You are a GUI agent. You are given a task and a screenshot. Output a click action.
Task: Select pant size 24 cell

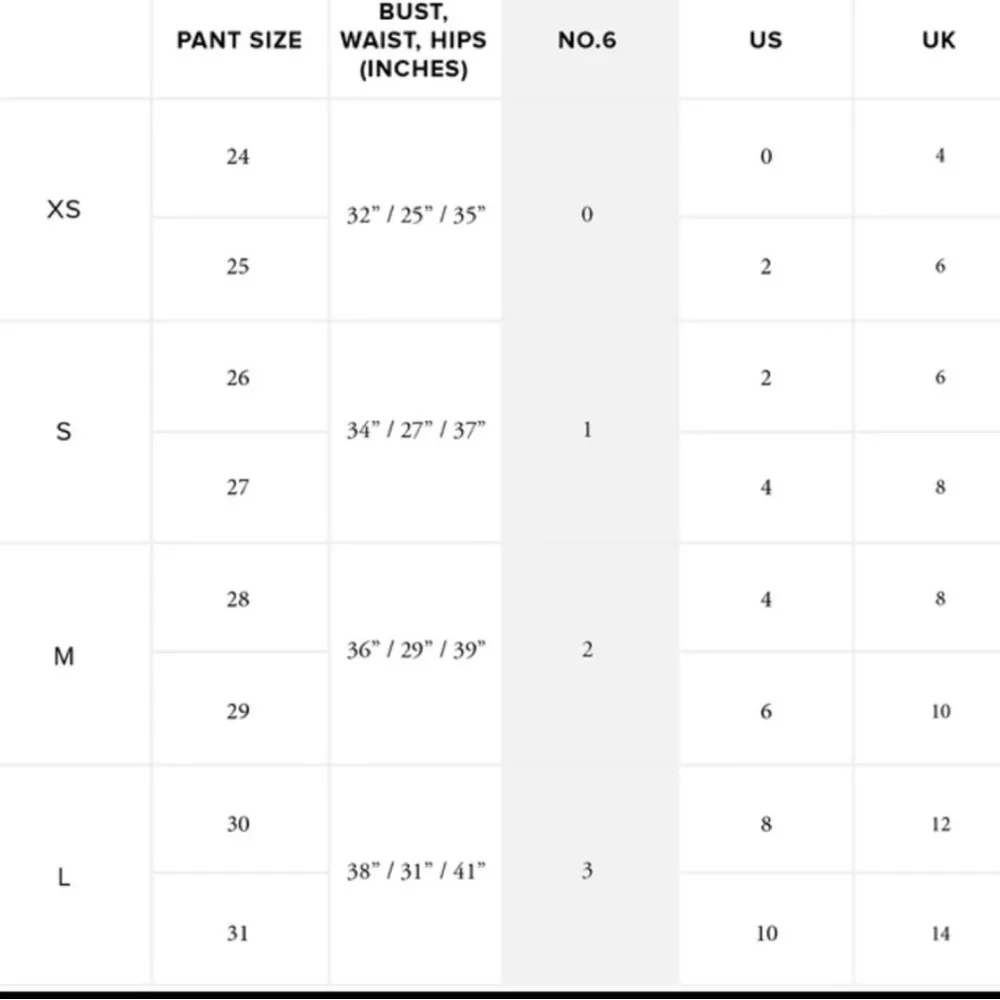[x=238, y=157]
